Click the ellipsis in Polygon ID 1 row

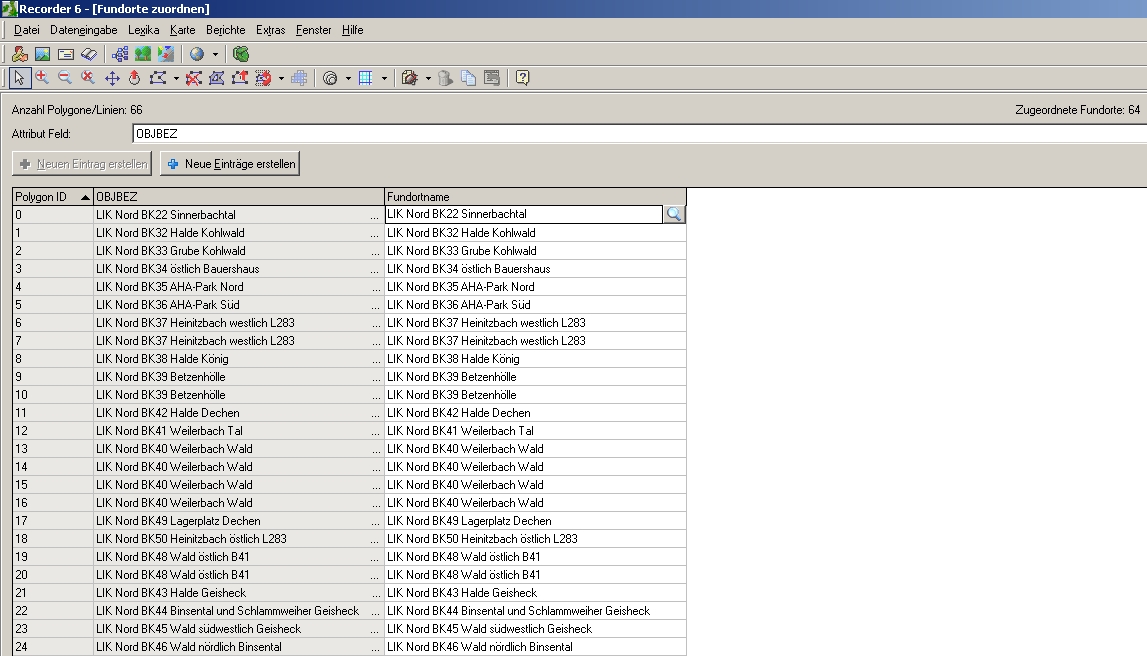point(375,233)
